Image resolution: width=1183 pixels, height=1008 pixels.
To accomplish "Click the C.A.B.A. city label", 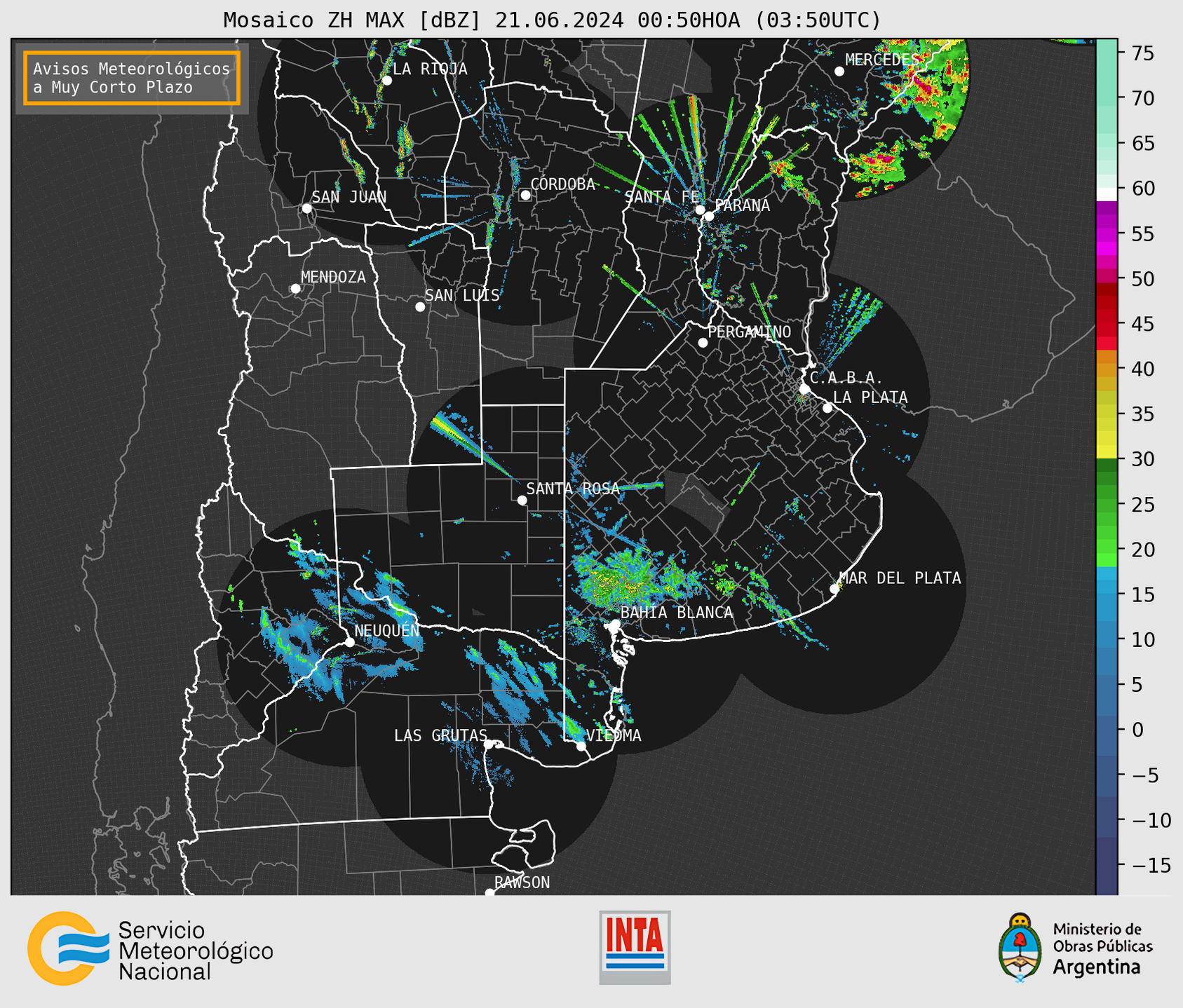I will [x=846, y=379].
